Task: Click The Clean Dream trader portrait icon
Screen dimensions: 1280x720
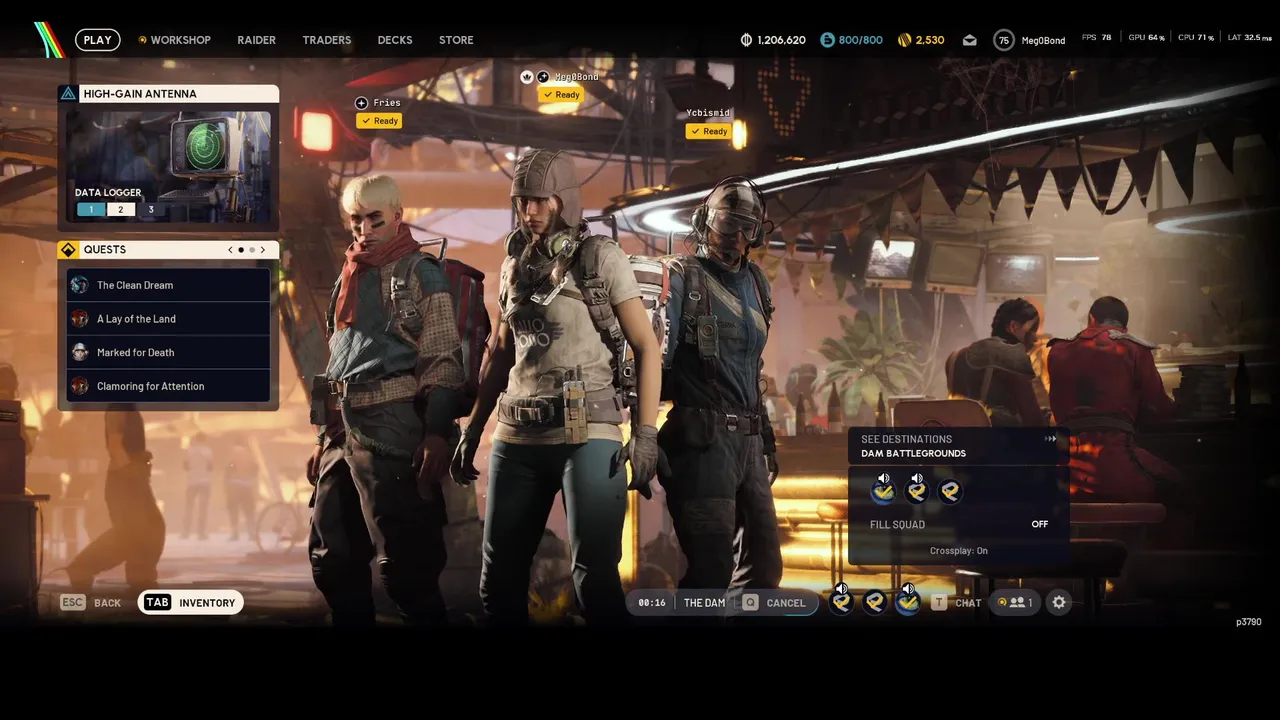Action: pyautogui.click(x=80, y=285)
